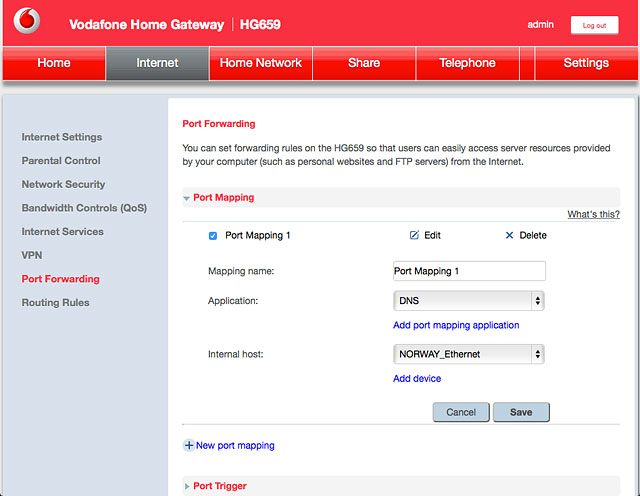This screenshot has width=640, height=496.
Task: Open the Internal host dropdown
Action: [x=469, y=354]
